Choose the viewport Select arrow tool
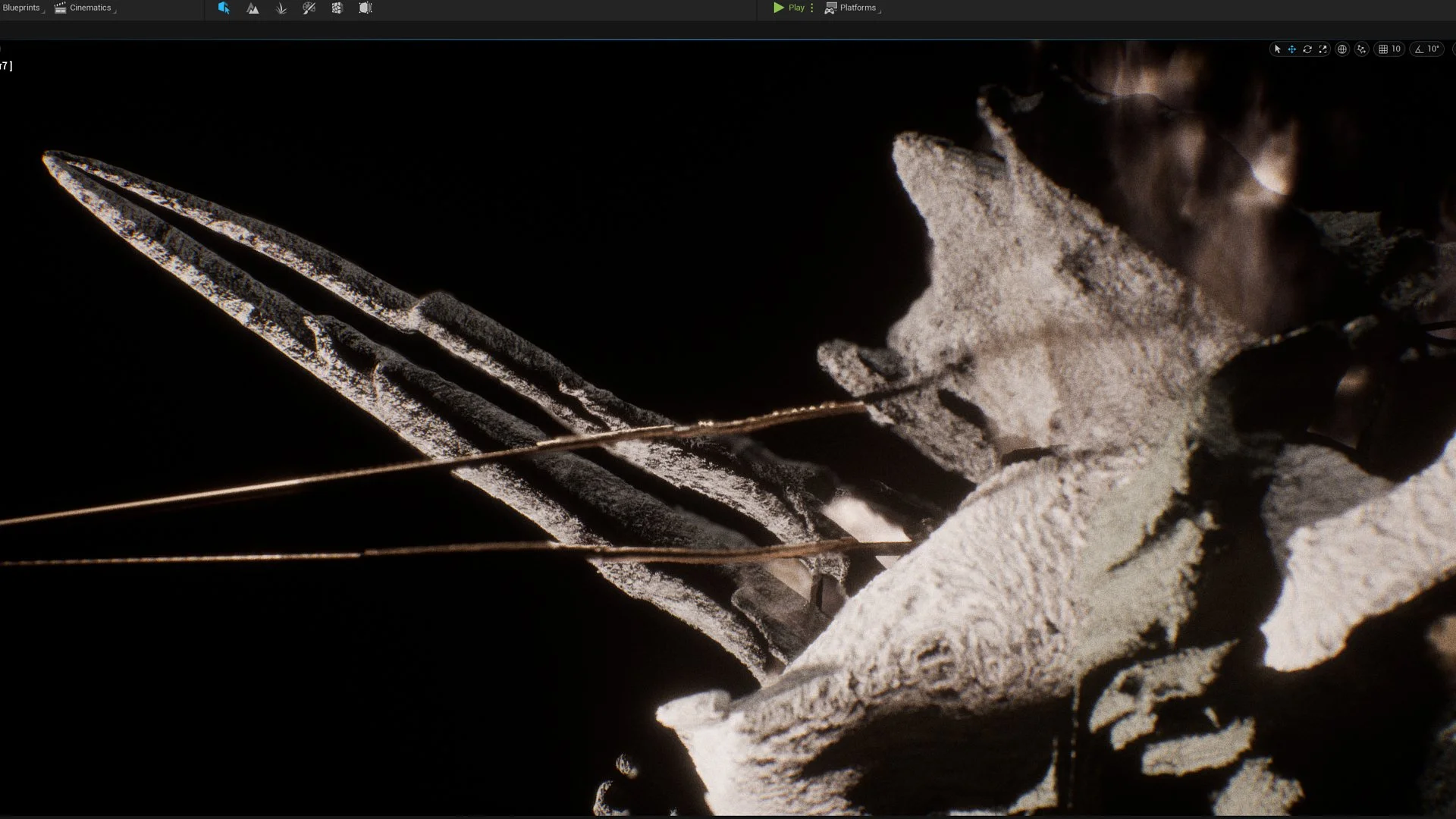This screenshot has height=819, width=1456. pos(1277,49)
